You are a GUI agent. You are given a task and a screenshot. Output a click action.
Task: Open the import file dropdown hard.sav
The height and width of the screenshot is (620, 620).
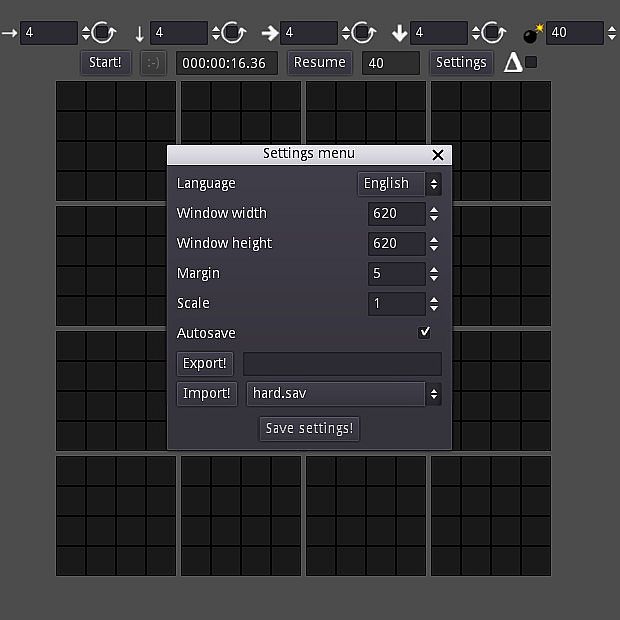tap(344, 394)
